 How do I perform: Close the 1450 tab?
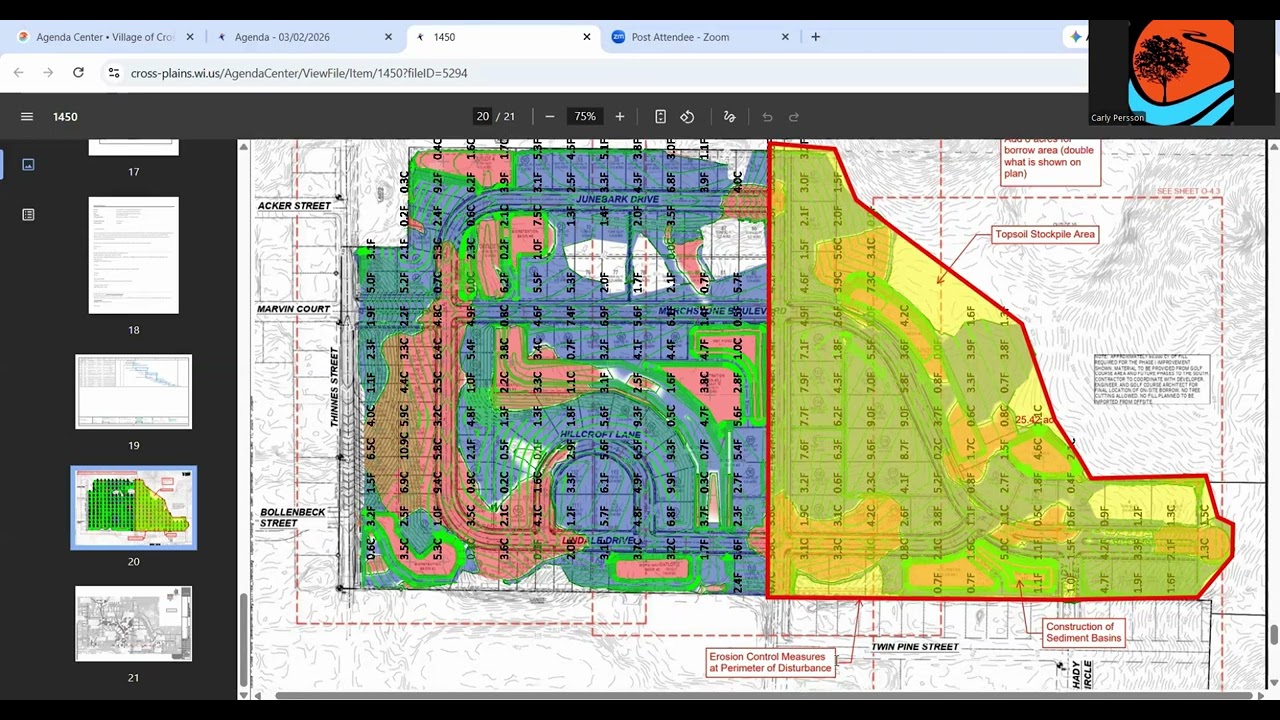point(587,37)
